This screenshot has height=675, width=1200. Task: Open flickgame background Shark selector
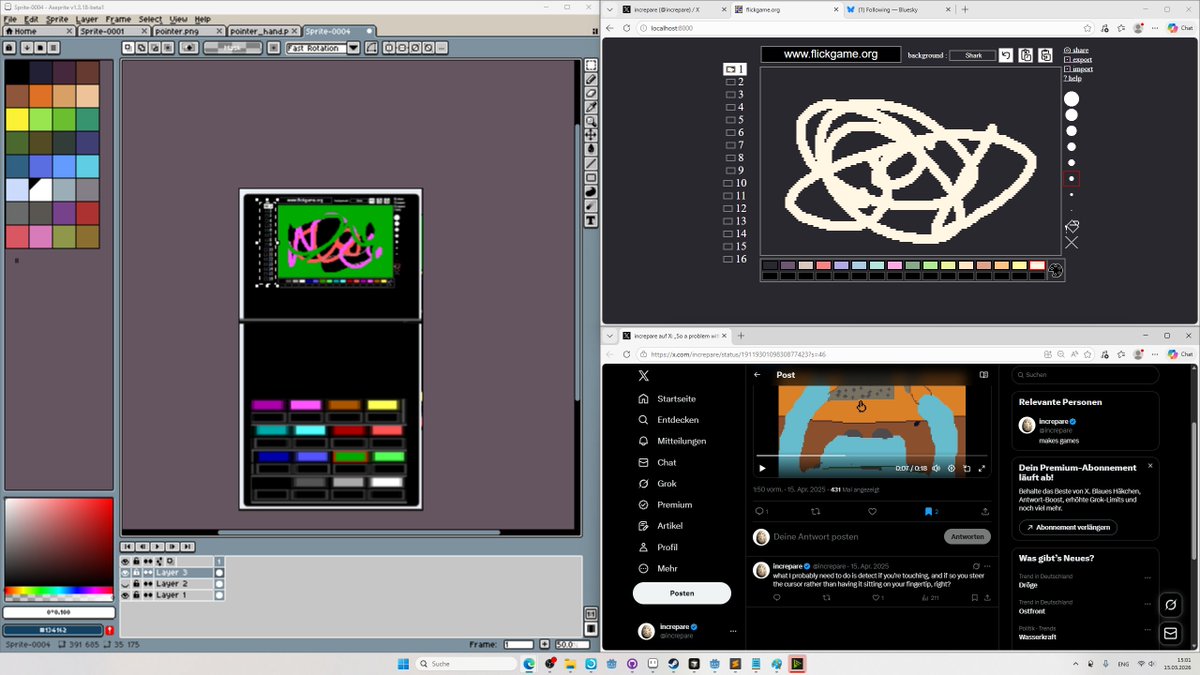point(972,55)
